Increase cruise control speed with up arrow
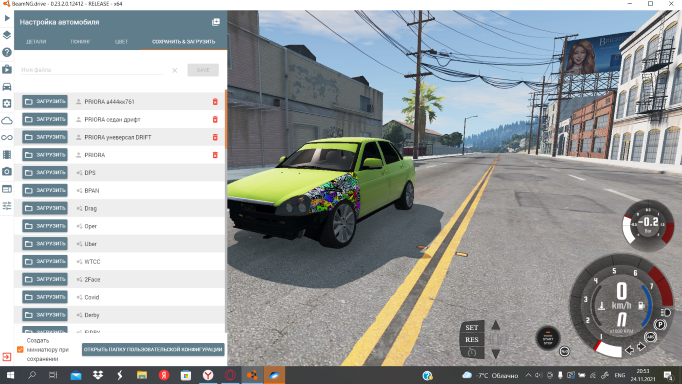Screen dimensions: 682x384 [x=495, y=325]
